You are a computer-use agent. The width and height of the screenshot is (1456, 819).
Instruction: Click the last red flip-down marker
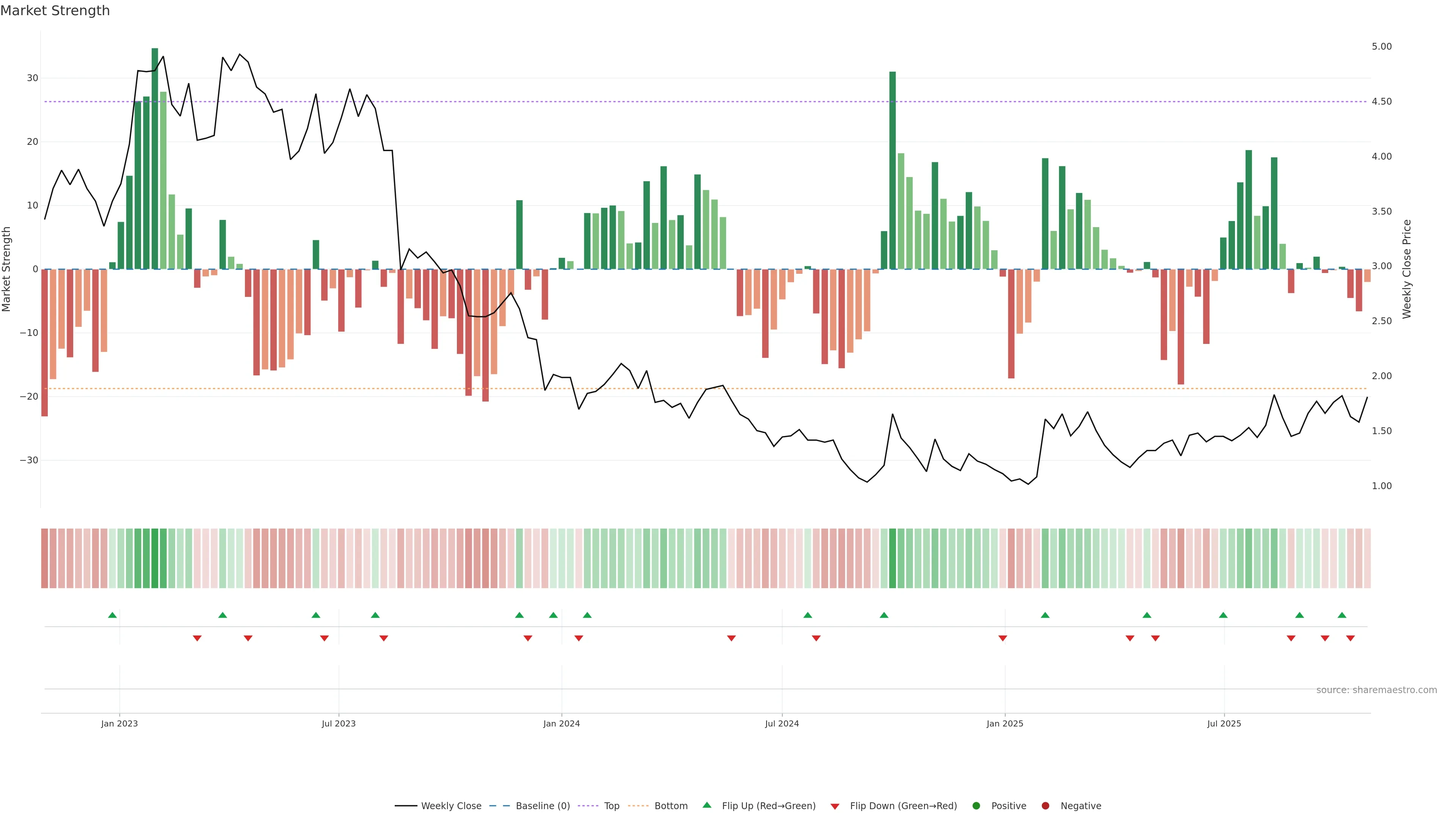(x=1350, y=638)
